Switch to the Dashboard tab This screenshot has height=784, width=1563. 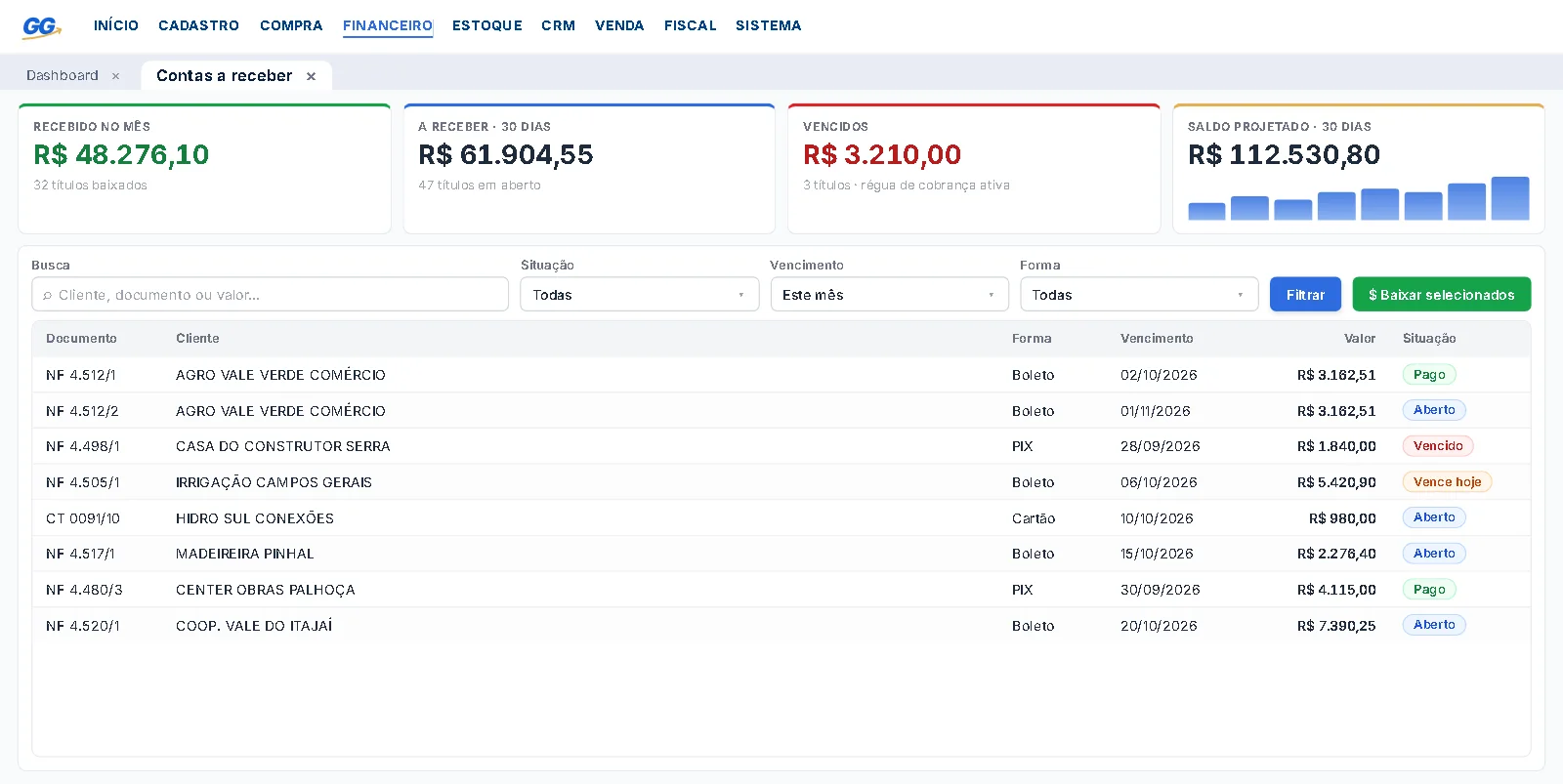[63, 76]
